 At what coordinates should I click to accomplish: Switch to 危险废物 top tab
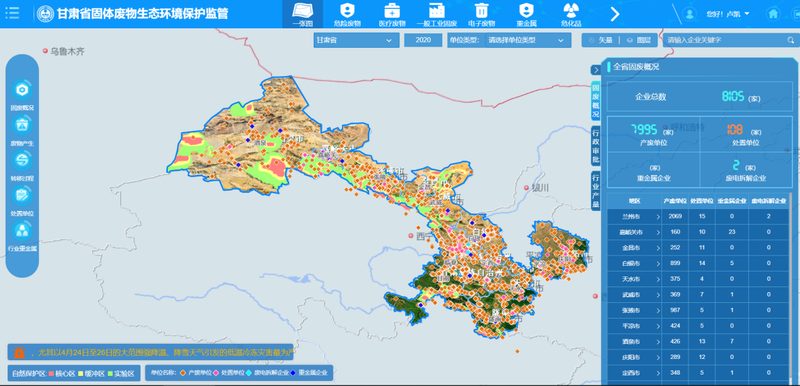pos(347,14)
